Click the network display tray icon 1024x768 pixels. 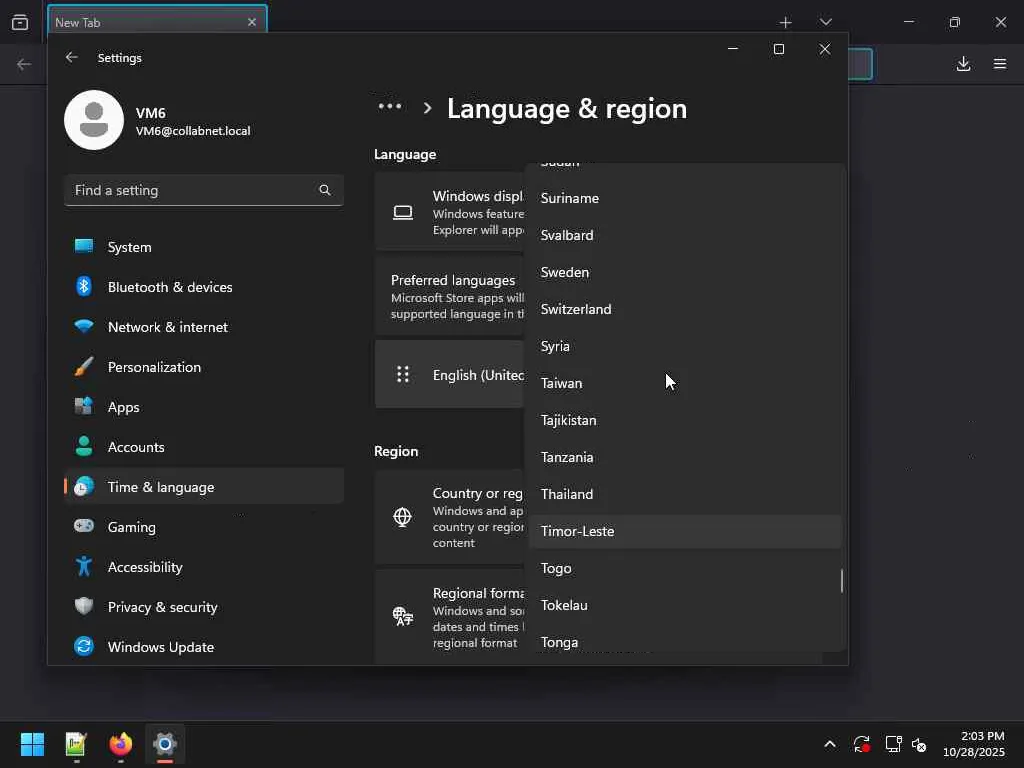point(893,744)
